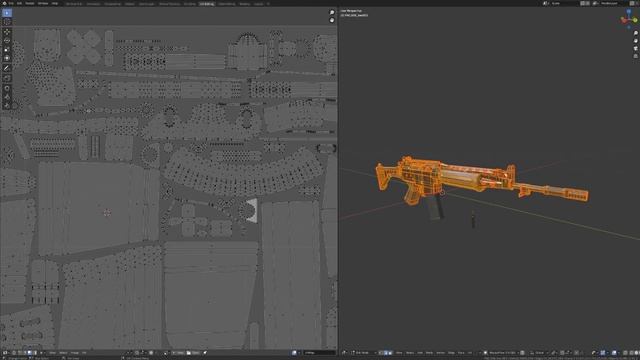Open Global transform orientation dropdown in viewport
The height and width of the screenshot is (360, 640).
[539, 353]
